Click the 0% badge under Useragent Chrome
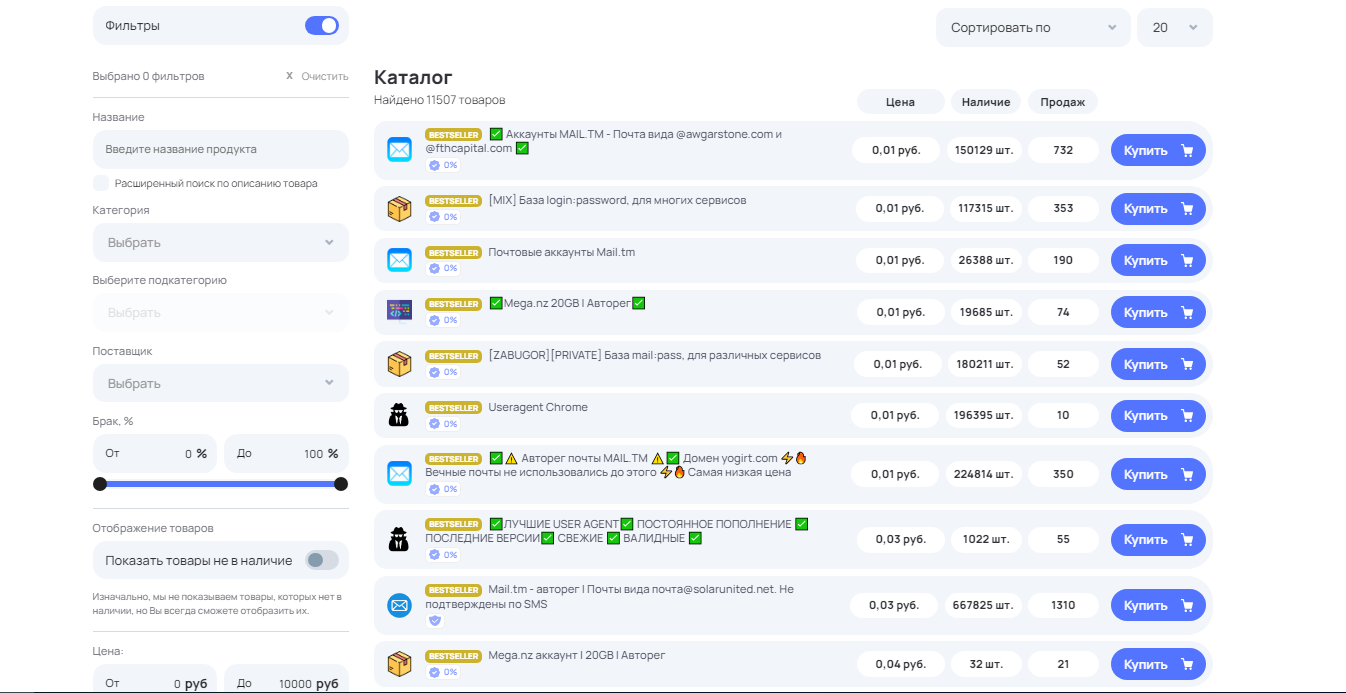The image size is (1346, 693). pyautogui.click(x=443, y=424)
